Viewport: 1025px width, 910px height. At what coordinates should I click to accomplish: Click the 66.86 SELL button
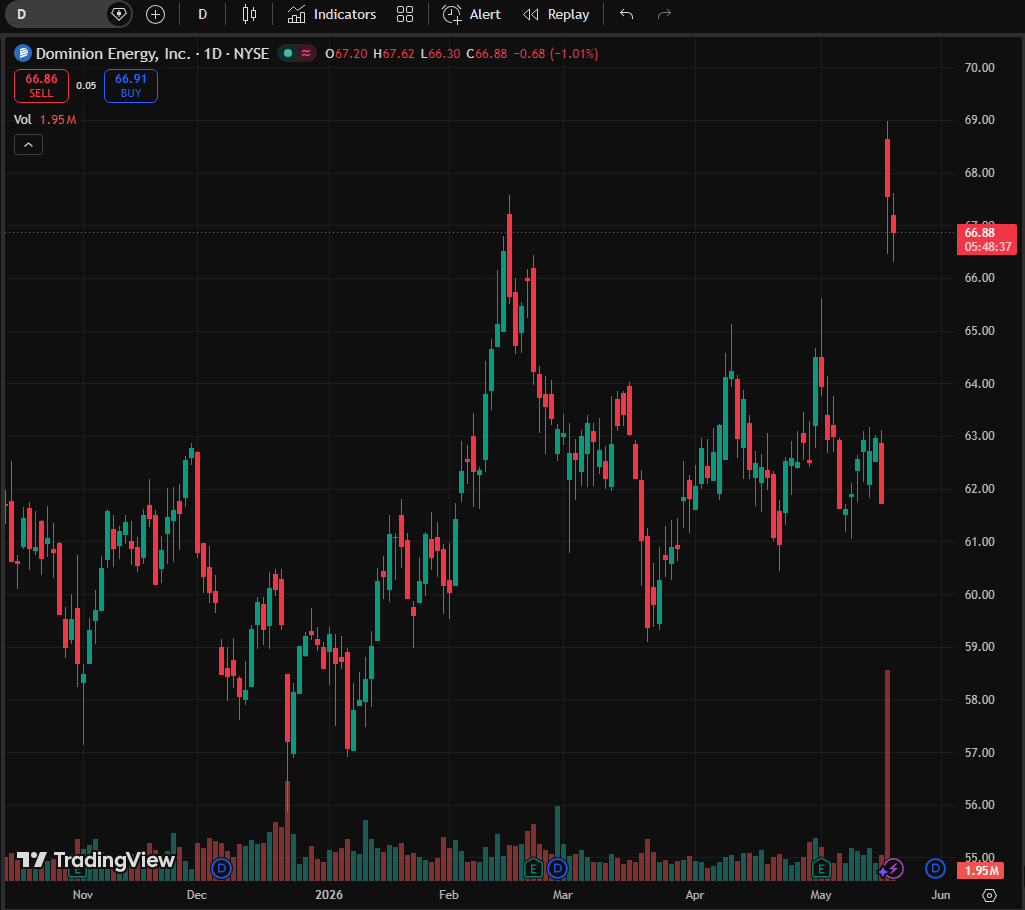pyautogui.click(x=41, y=86)
